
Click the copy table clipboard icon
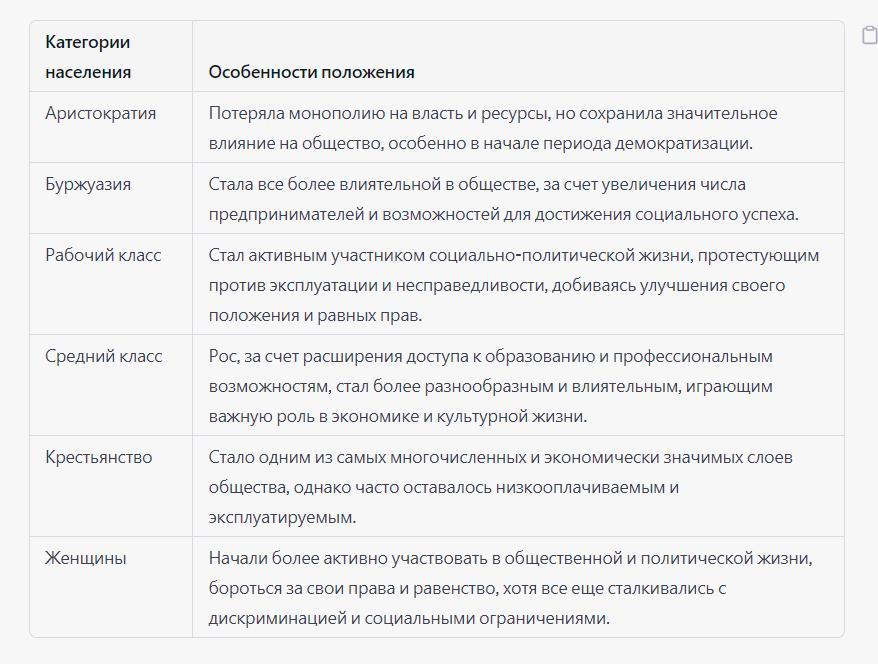tap(869, 36)
